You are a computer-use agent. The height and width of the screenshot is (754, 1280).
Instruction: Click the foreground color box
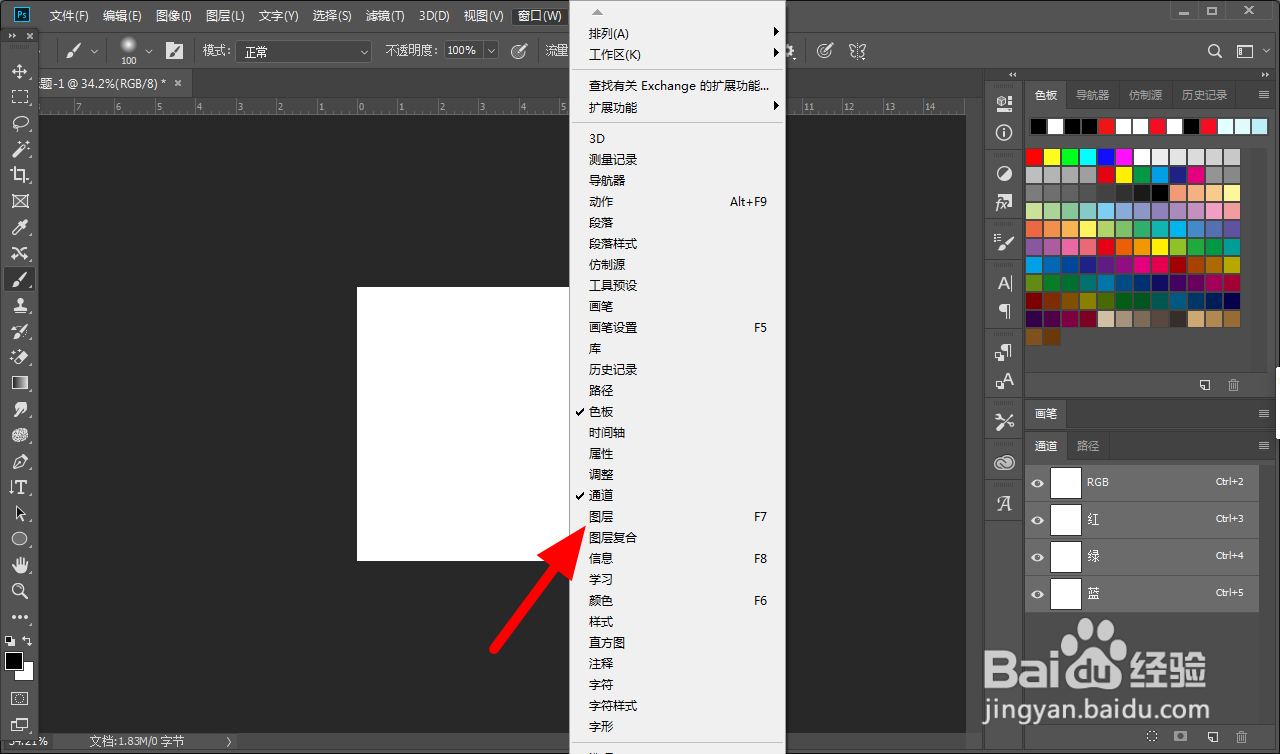[x=14, y=661]
